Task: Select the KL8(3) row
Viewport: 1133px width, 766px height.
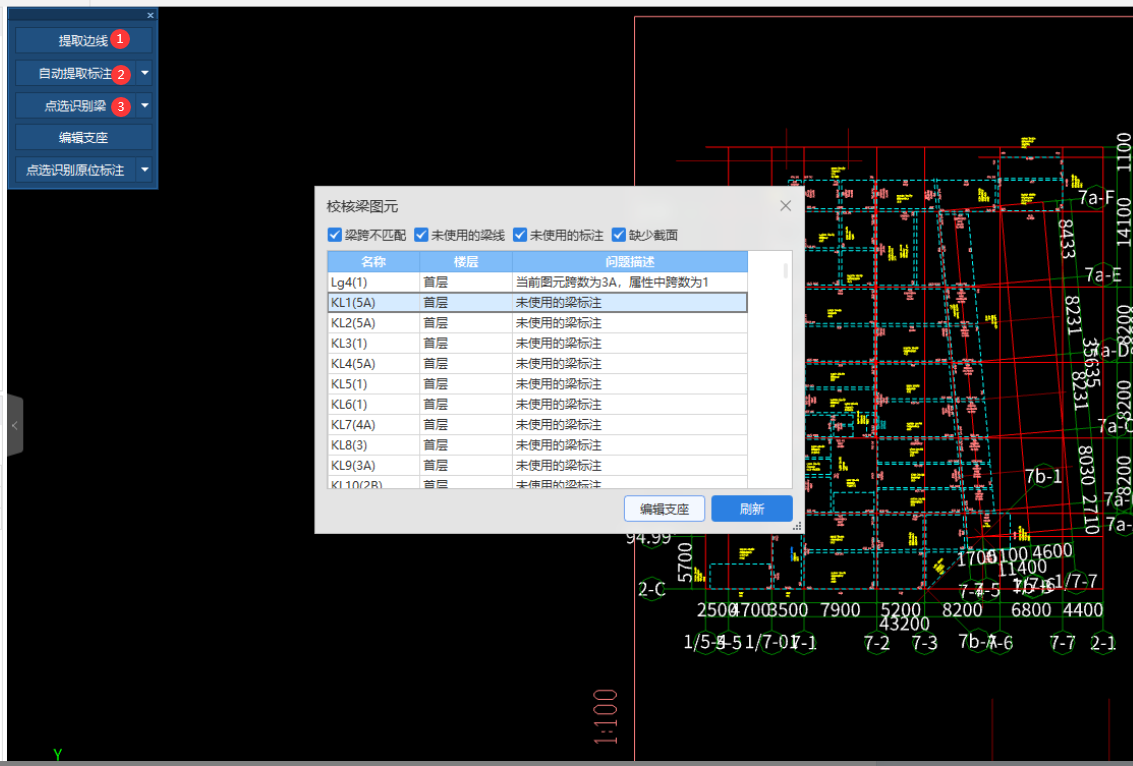Action: 538,444
